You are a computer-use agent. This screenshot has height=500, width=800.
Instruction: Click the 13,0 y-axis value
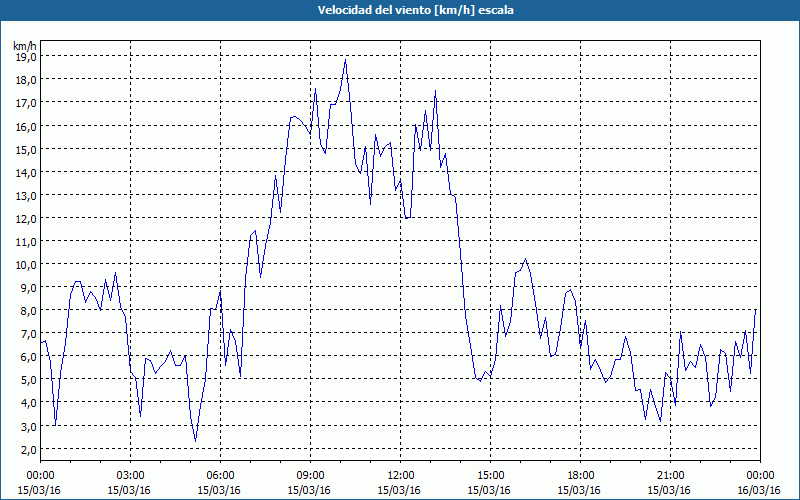26,195
